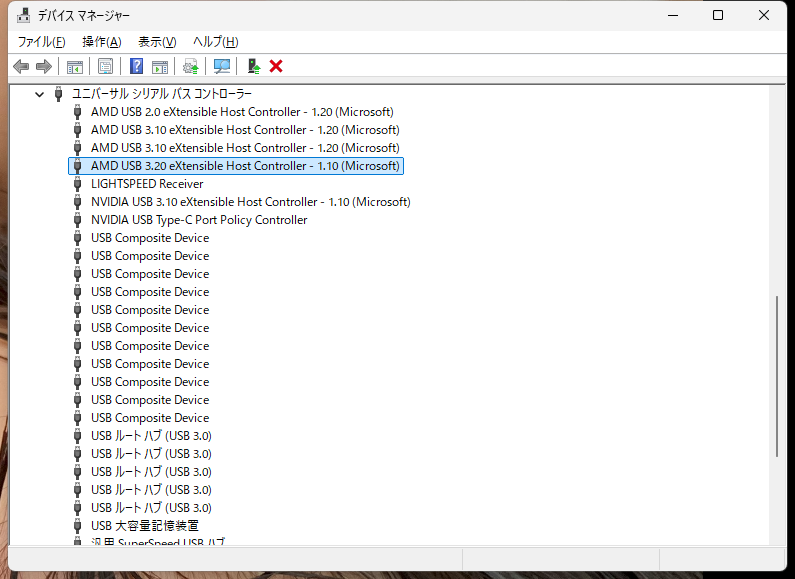Scan for hardware changes via monitor icon
Screen dimensions: 795x579
[x=222, y=66]
